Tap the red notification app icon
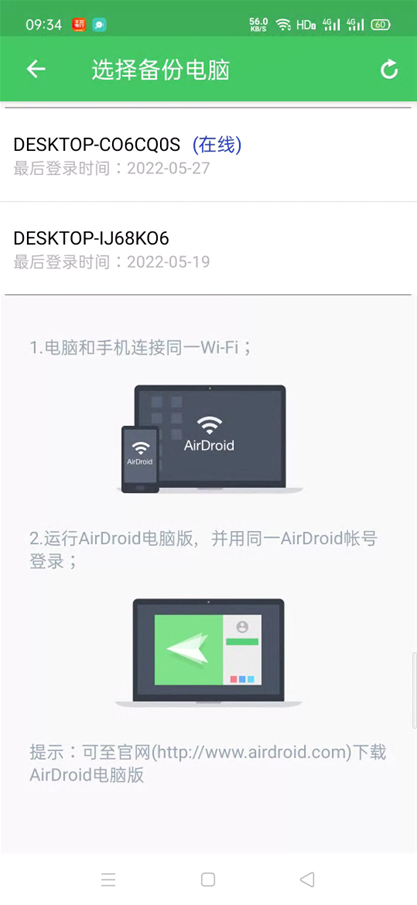Screen dimensions: 417x905 pos(79,25)
